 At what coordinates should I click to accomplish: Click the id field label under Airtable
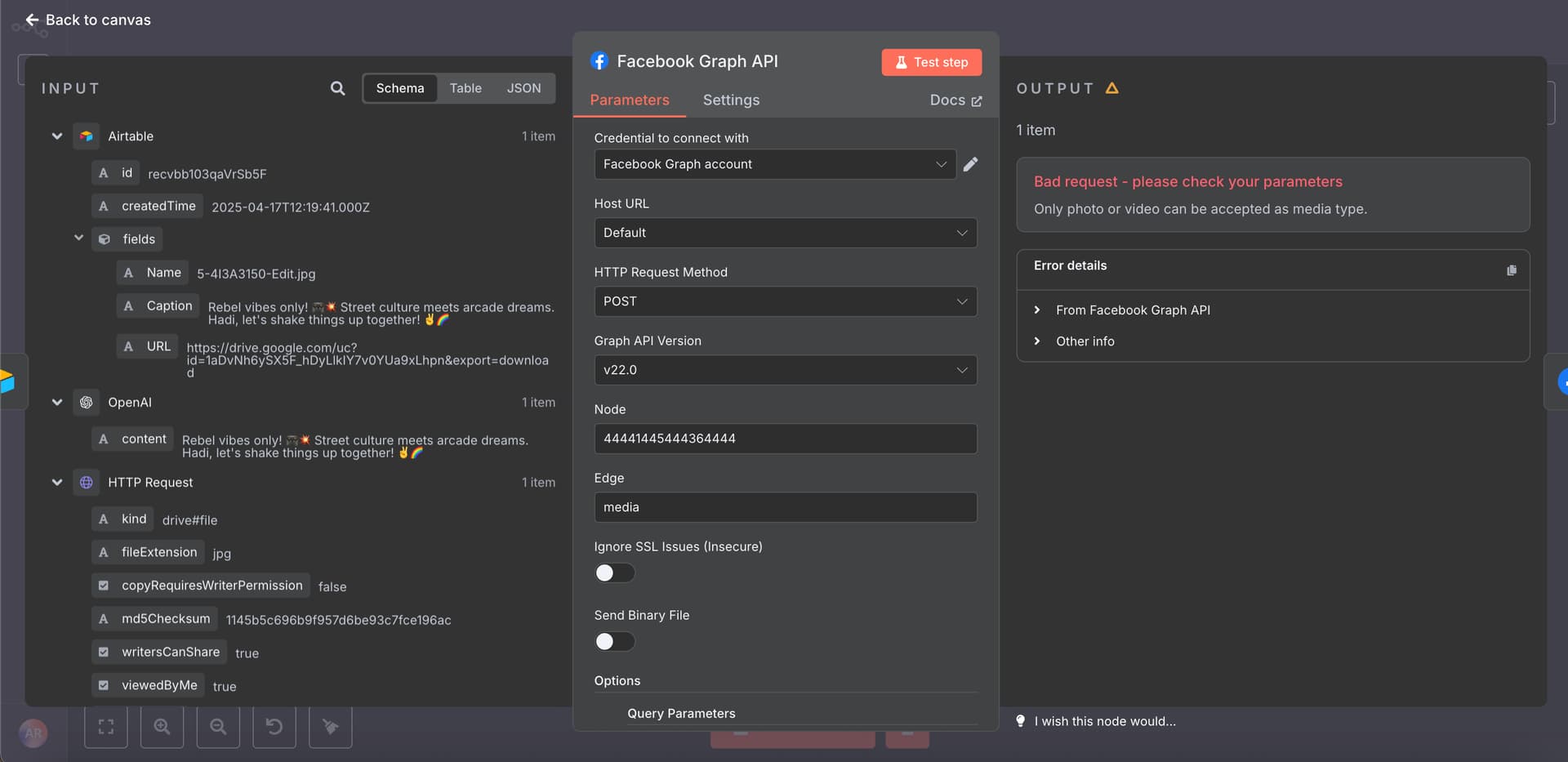point(115,172)
